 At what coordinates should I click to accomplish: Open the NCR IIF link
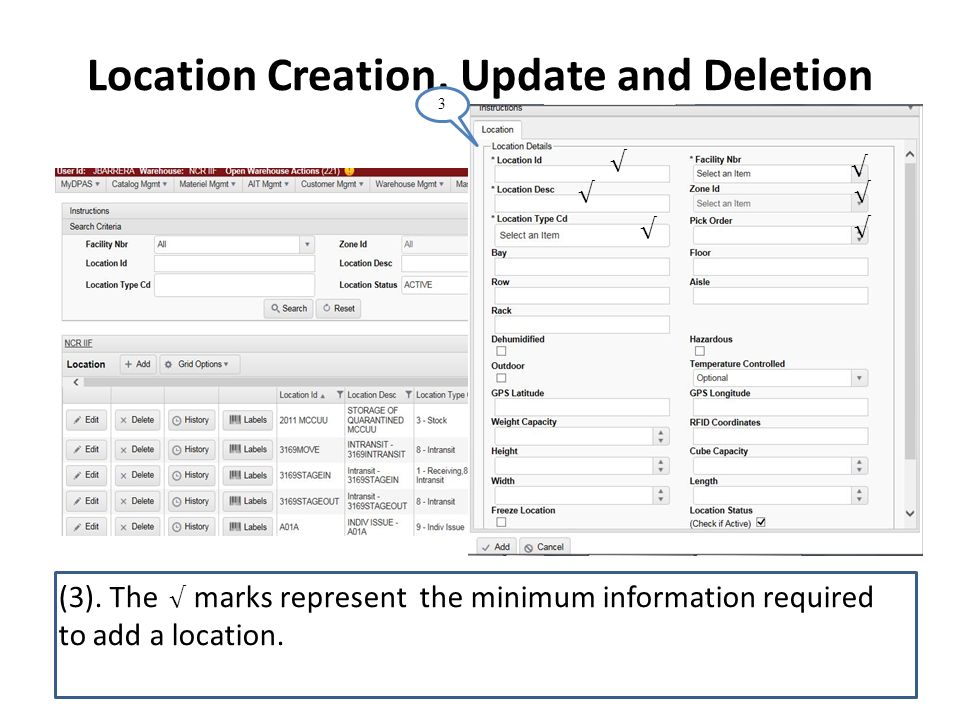[x=78, y=343]
